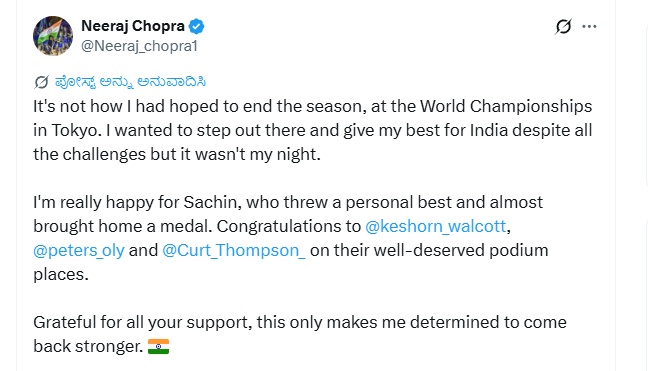Click the blue verified badge

(x=197, y=26)
